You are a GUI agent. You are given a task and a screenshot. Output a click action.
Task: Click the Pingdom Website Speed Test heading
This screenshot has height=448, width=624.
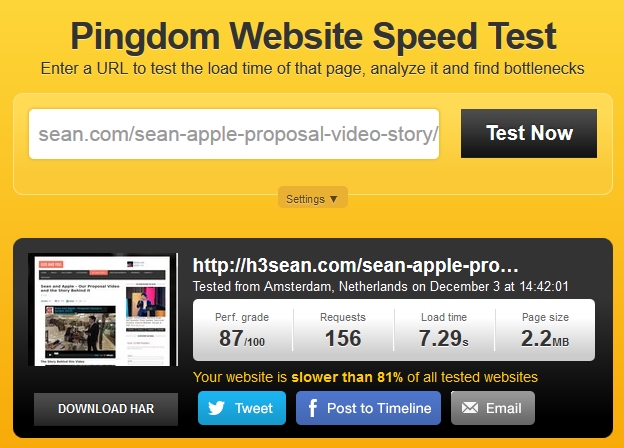click(x=313, y=36)
